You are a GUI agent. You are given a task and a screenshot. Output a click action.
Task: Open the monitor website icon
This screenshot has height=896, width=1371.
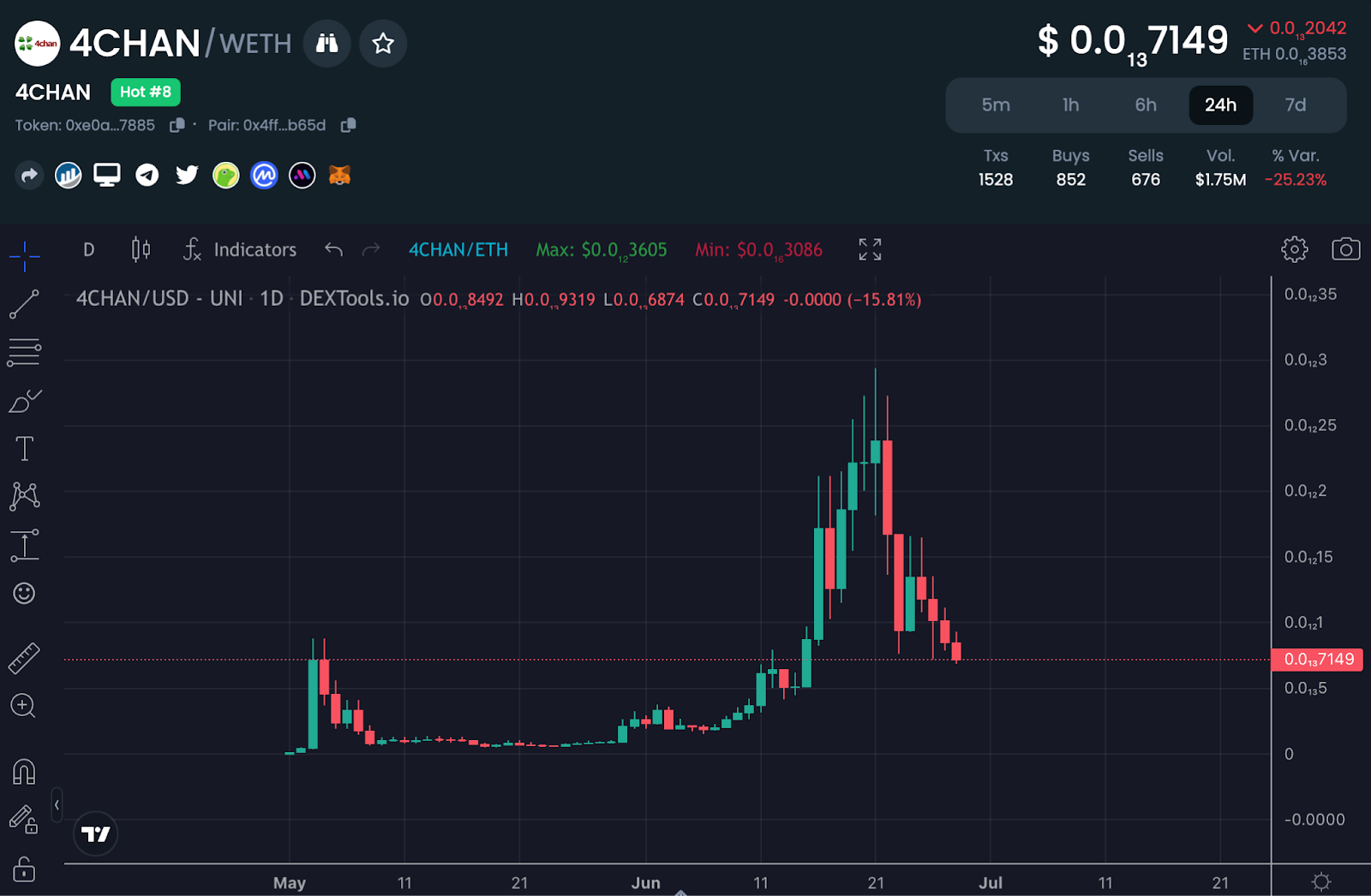(107, 176)
